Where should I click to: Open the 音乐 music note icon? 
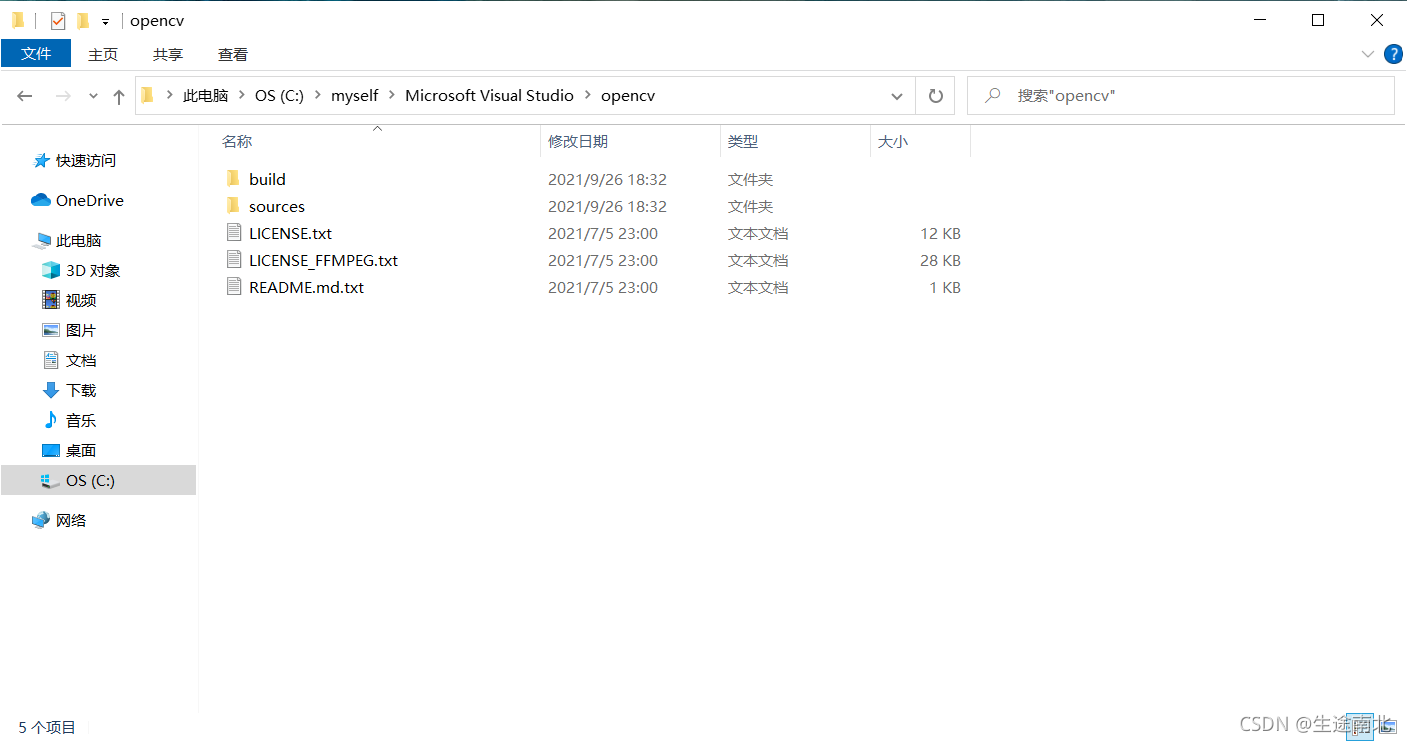click(x=51, y=420)
